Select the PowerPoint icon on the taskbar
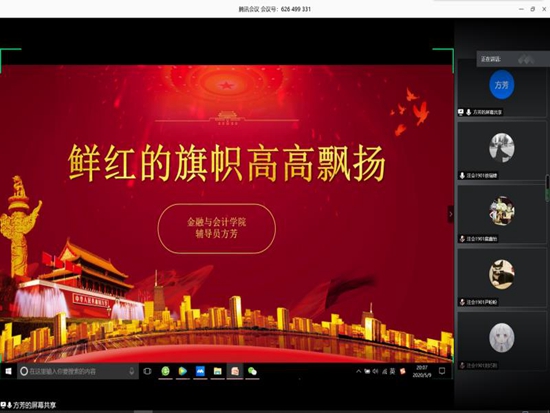Viewport: 550px width, 413px height. click(235, 371)
